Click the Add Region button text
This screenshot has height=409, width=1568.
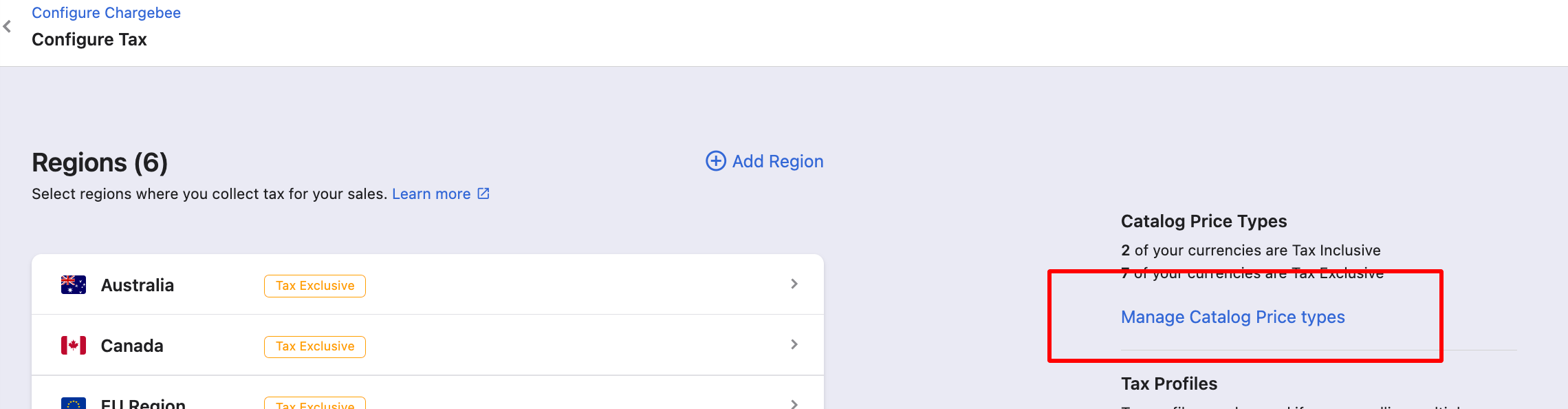point(778,161)
